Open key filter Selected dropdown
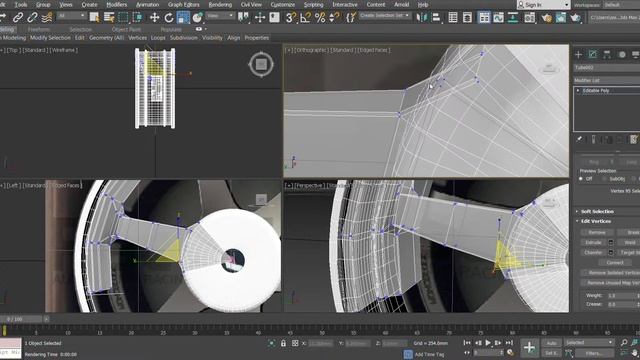Screen dimensions: 640x360 pyautogui.click(x=589, y=342)
